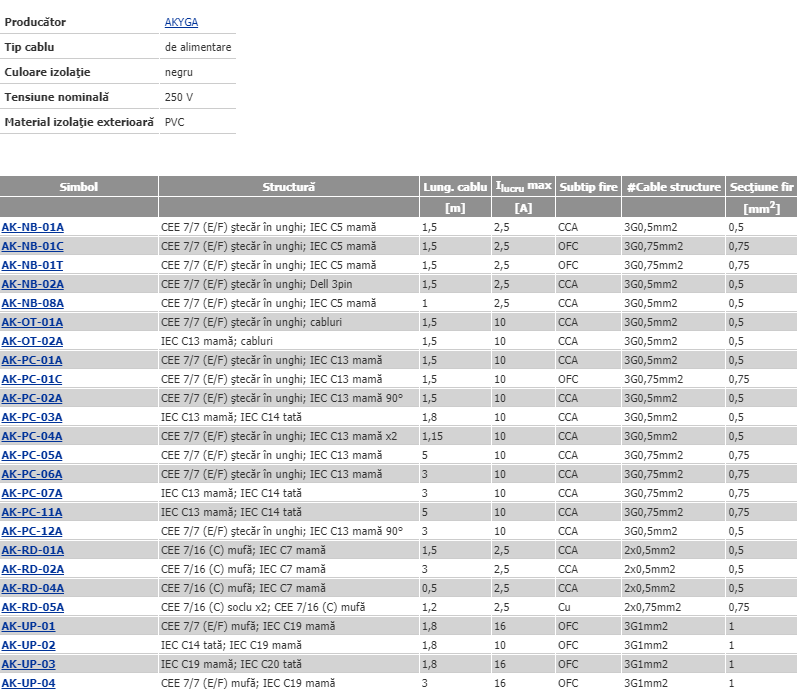Image resolution: width=797 pixels, height=691 pixels.
Task: Click the Subtip fire column header
Action: click(588, 187)
